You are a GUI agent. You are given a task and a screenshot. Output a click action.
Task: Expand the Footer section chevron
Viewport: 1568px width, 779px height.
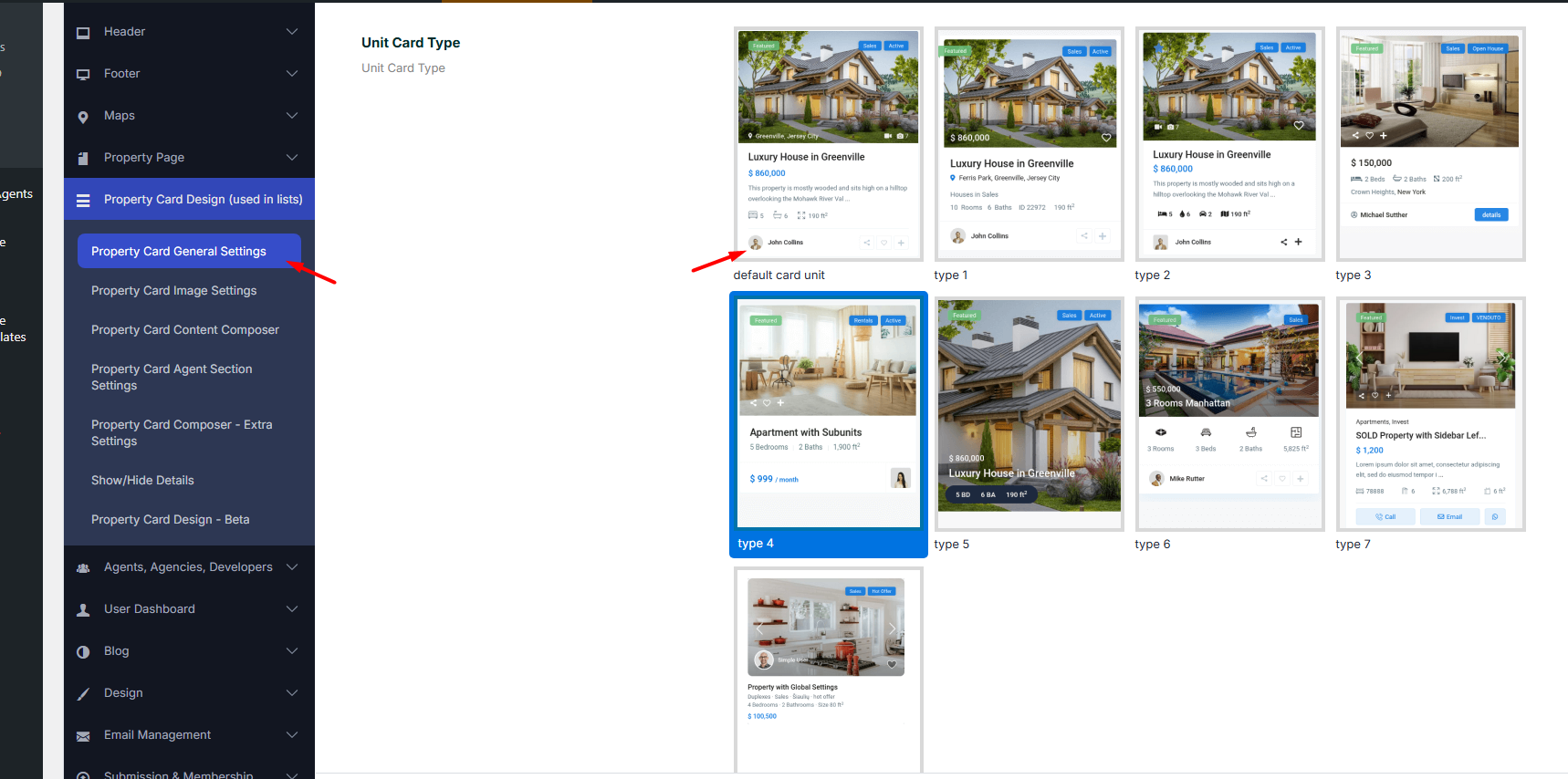[x=292, y=74]
